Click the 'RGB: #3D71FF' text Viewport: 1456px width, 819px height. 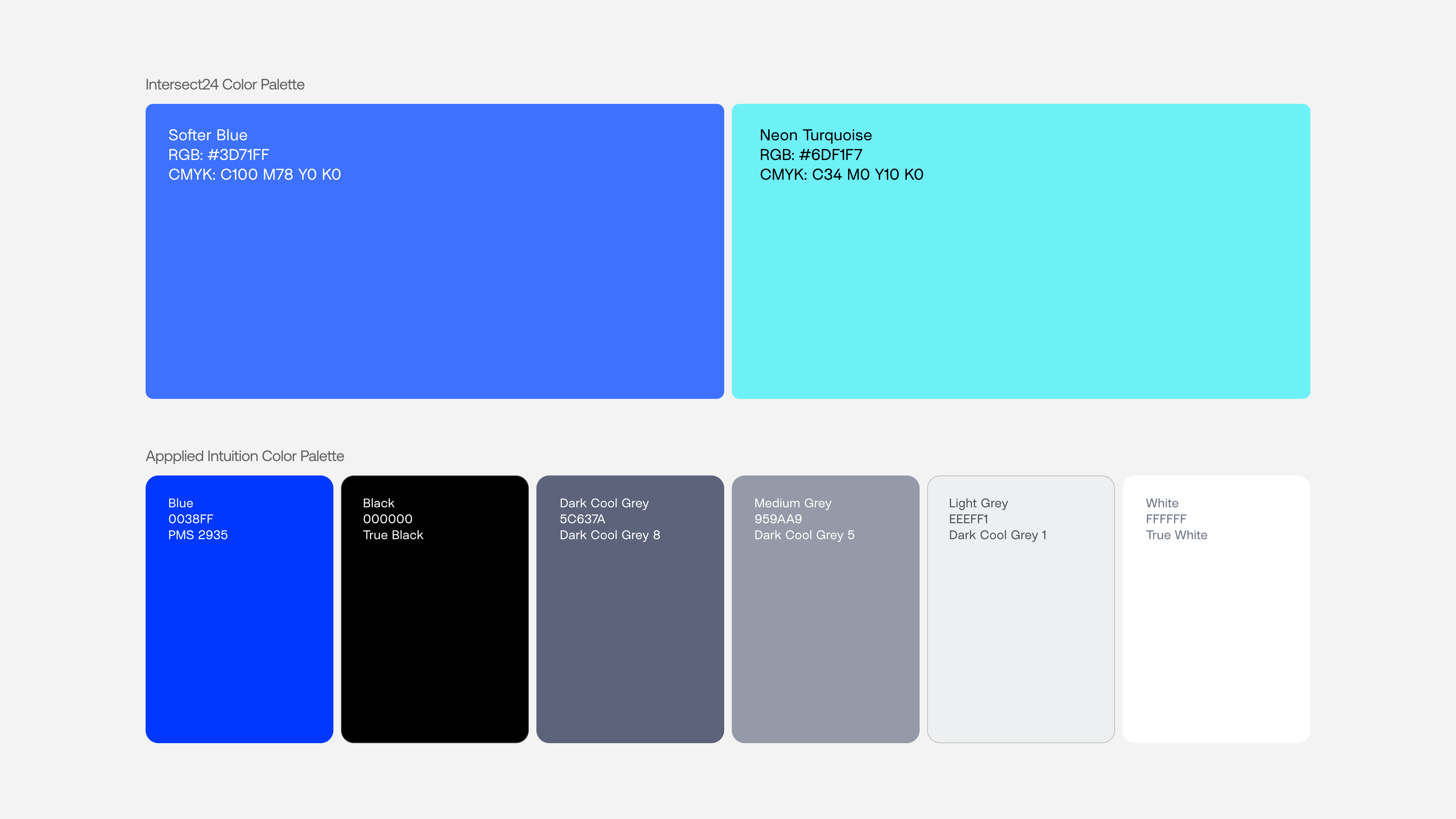(219, 155)
